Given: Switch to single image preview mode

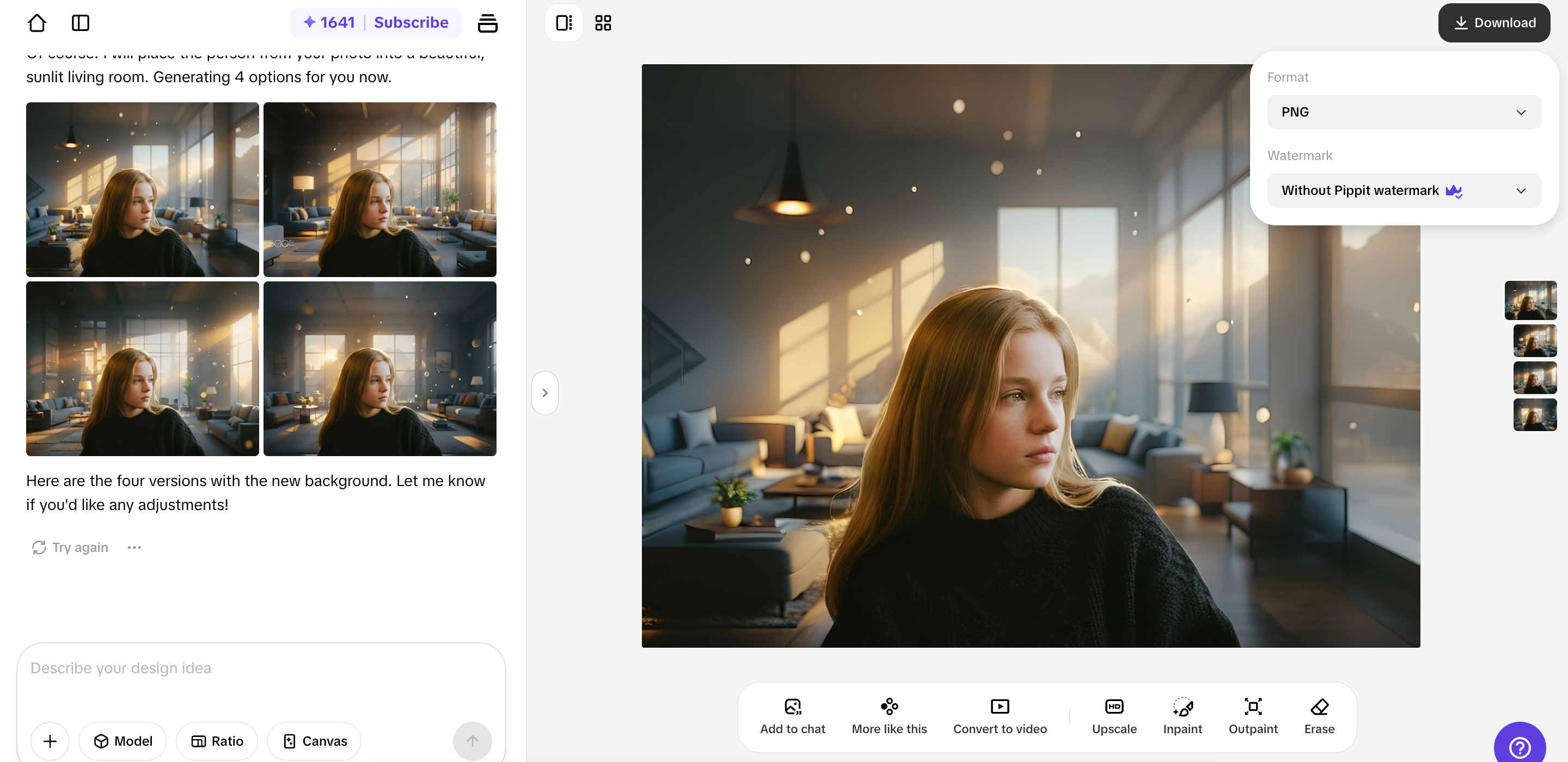Looking at the screenshot, I should 563,22.
